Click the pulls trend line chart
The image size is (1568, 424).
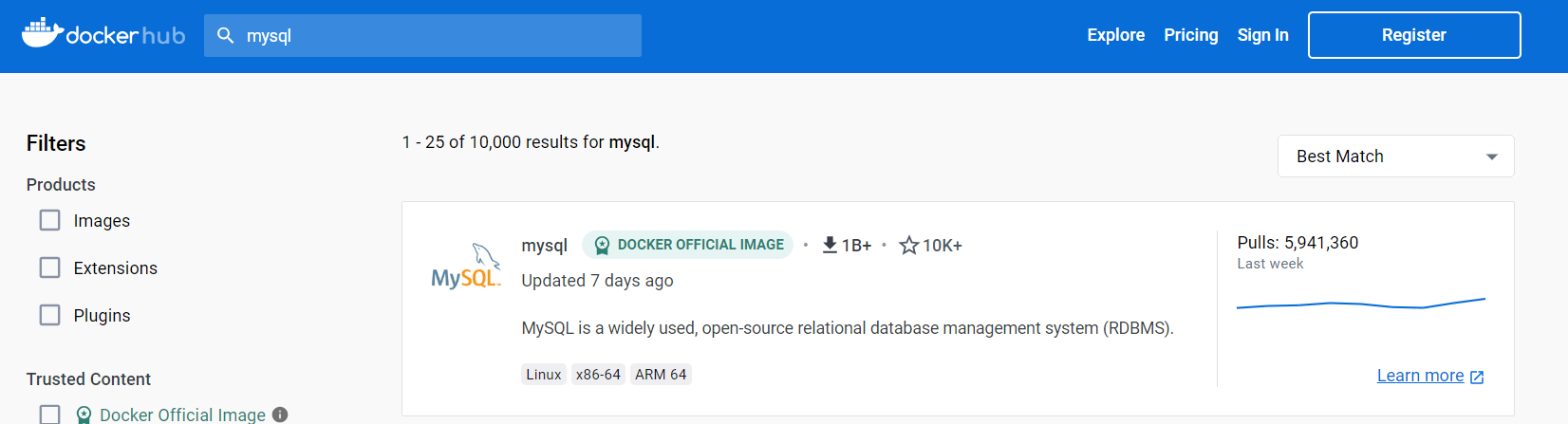pos(1360,304)
